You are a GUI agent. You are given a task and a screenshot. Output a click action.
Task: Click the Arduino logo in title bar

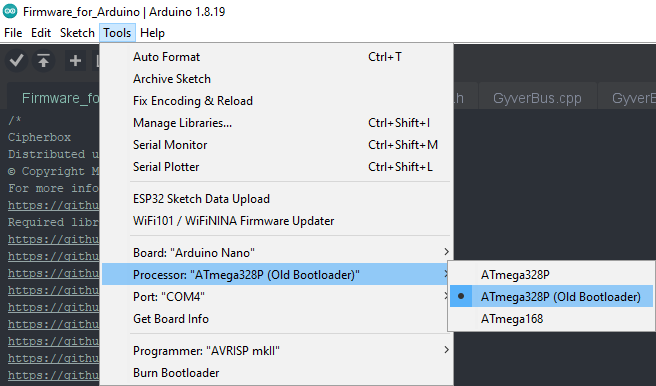pyautogui.click(x=10, y=11)
